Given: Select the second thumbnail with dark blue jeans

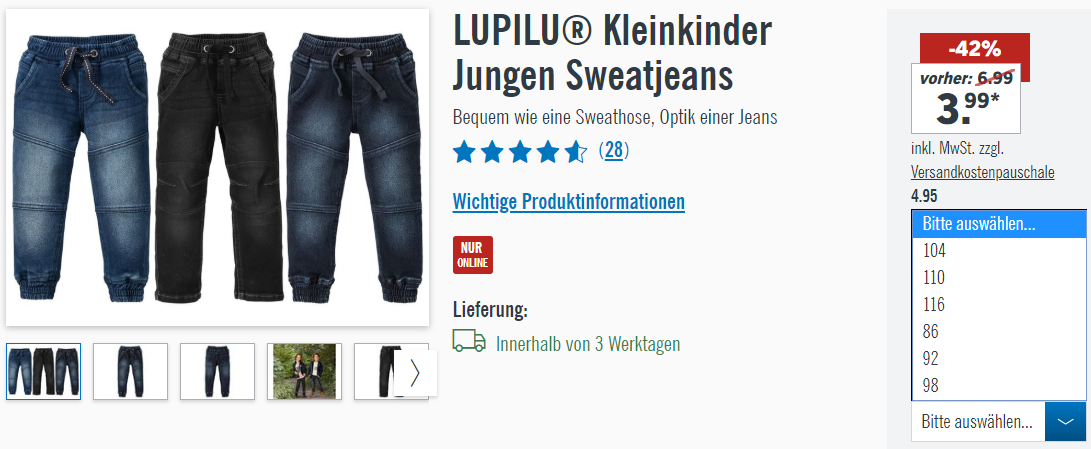Looking at the screenshot, I should point(130,372).
